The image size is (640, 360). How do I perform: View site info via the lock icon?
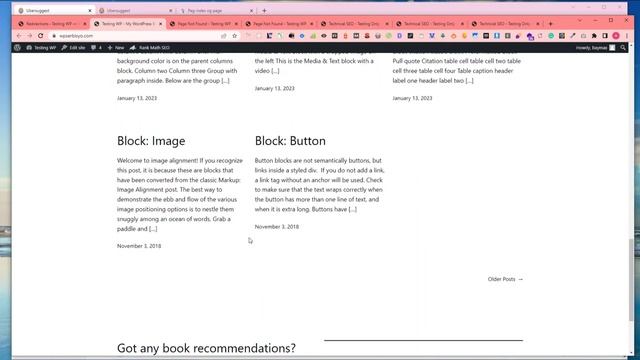pos(54,36)
